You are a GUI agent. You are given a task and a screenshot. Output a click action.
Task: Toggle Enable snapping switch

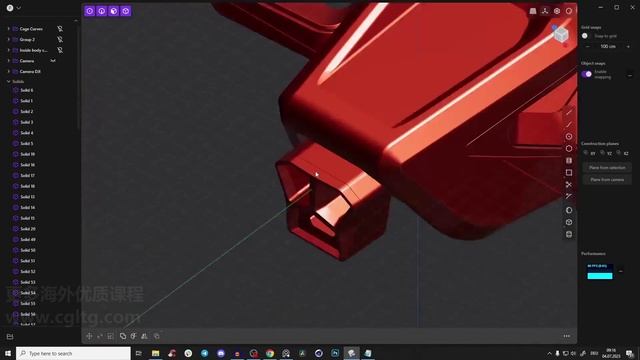coord(587,74)
